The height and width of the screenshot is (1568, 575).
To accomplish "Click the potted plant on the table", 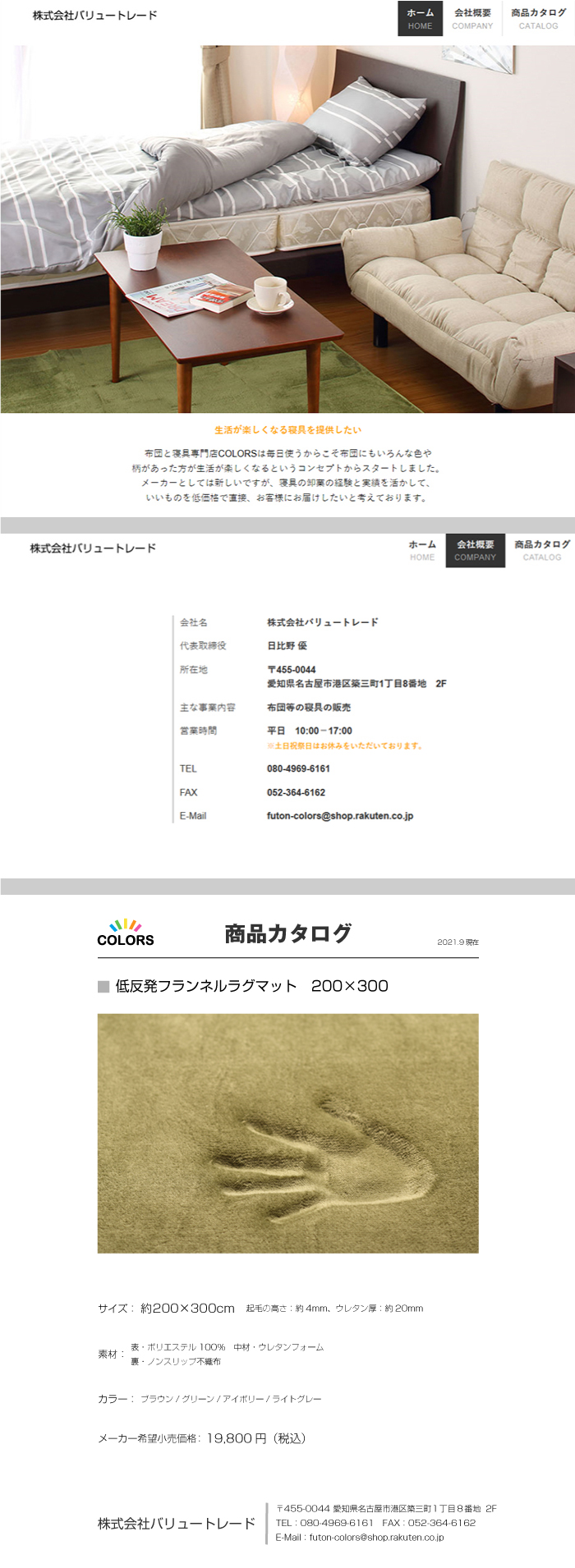I will pos(142,237).
